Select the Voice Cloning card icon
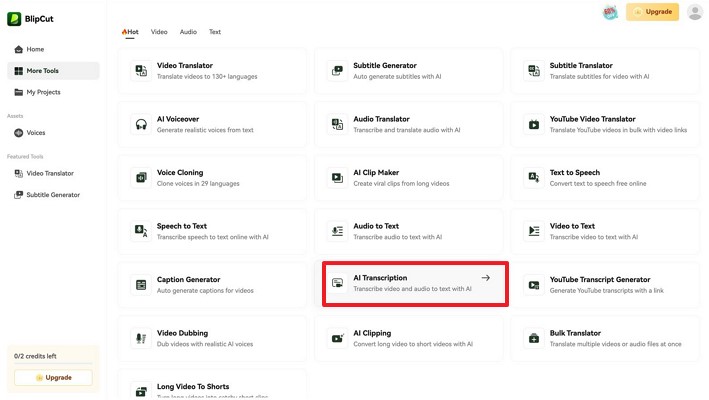Screen dimensions: 709x400 tap(141, 178)
